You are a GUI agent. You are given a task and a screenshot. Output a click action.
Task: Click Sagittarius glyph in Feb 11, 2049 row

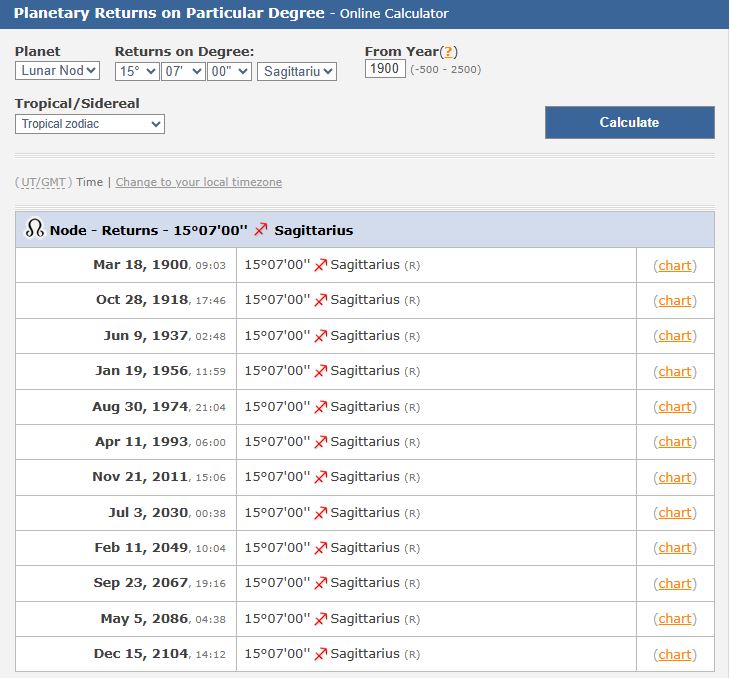321,548
